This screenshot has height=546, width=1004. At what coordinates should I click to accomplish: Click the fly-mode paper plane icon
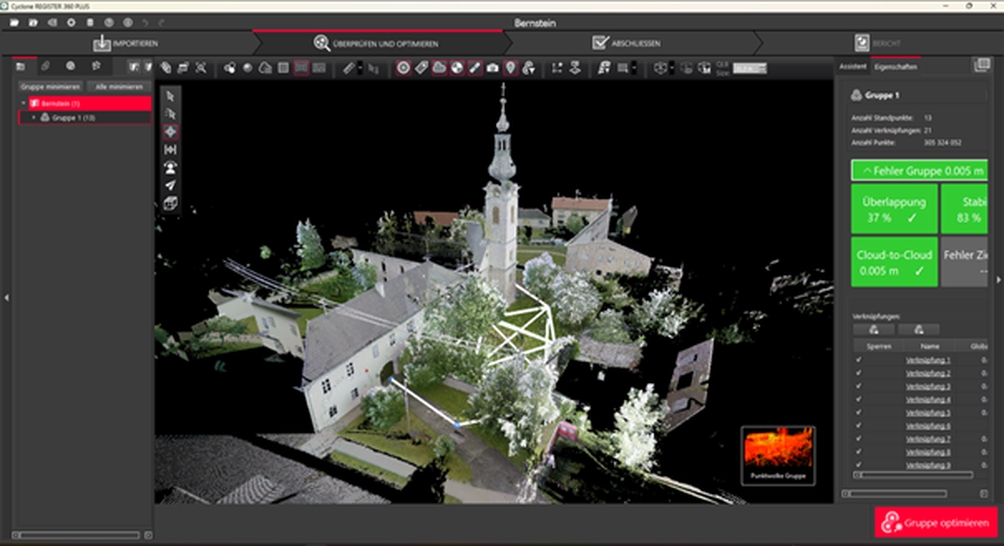tap(170, 185)
